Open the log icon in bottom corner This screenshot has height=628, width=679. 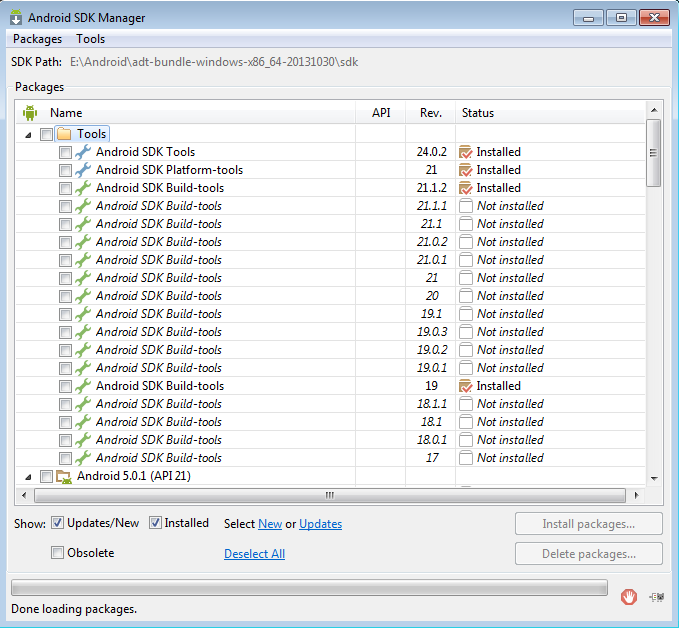pos(656,597)
